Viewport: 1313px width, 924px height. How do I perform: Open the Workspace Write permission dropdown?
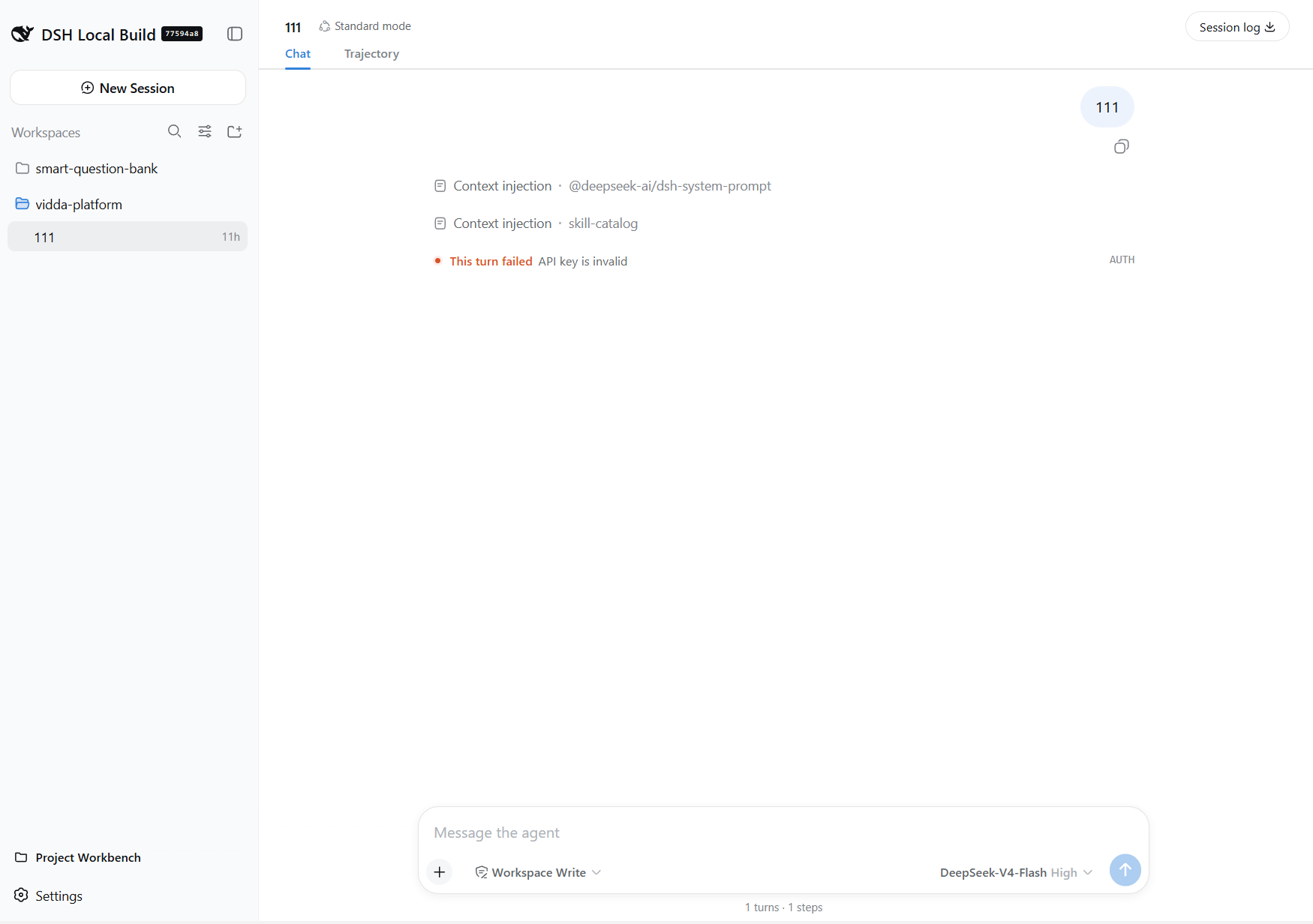pyautogui.click(x=538, y=872)
